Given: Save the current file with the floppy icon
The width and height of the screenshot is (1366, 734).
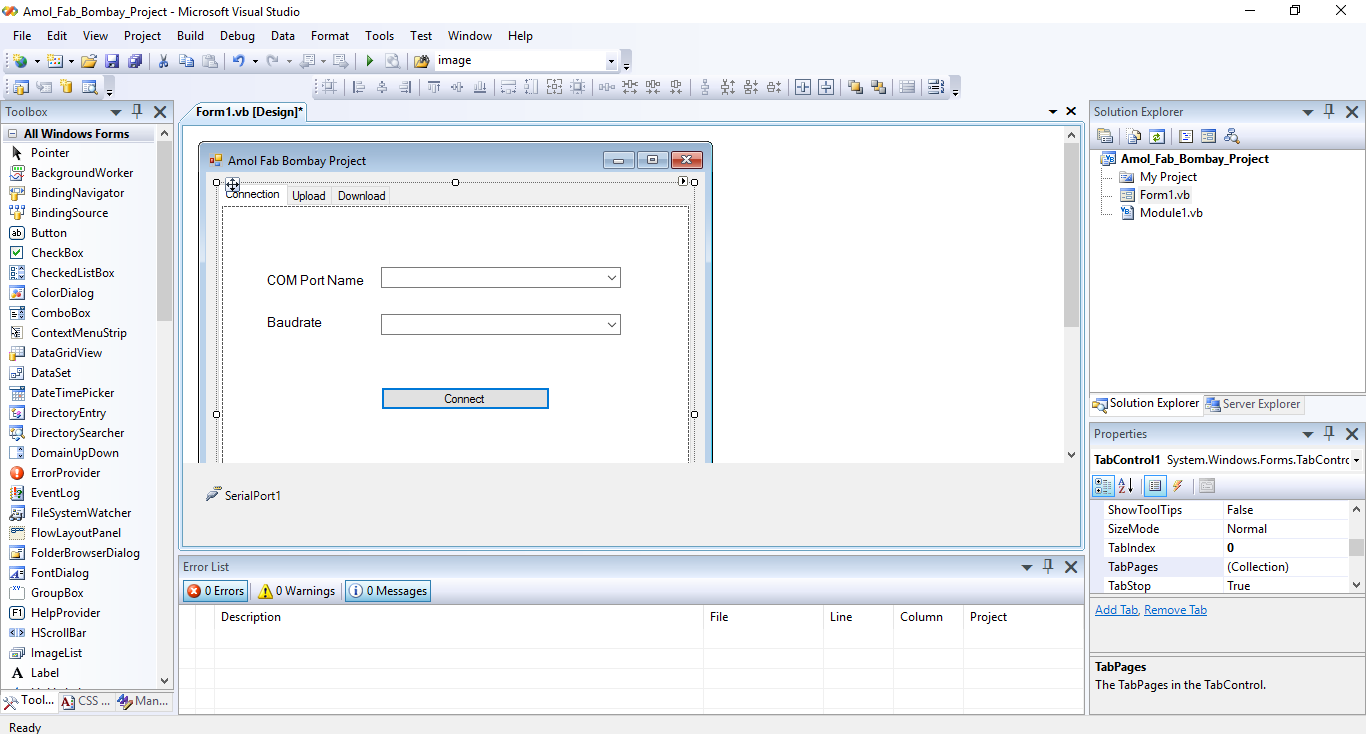Looking at the screenshot, I should pyautogui.click(x=112, y=61).
